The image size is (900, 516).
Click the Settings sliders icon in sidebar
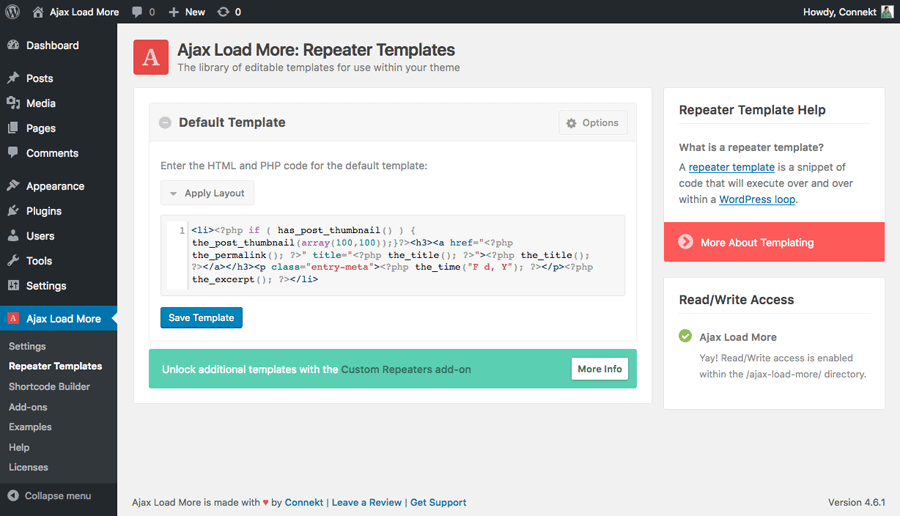click(x=13, y=285)
